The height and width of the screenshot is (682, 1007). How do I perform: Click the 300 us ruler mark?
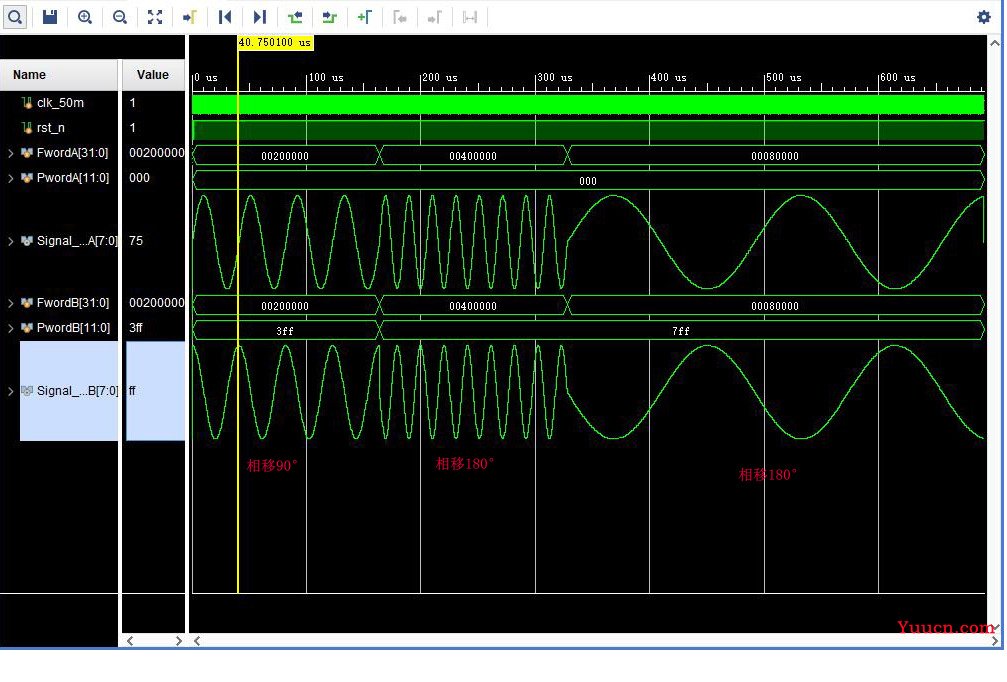pyautogui.click(x=555, y=77)
